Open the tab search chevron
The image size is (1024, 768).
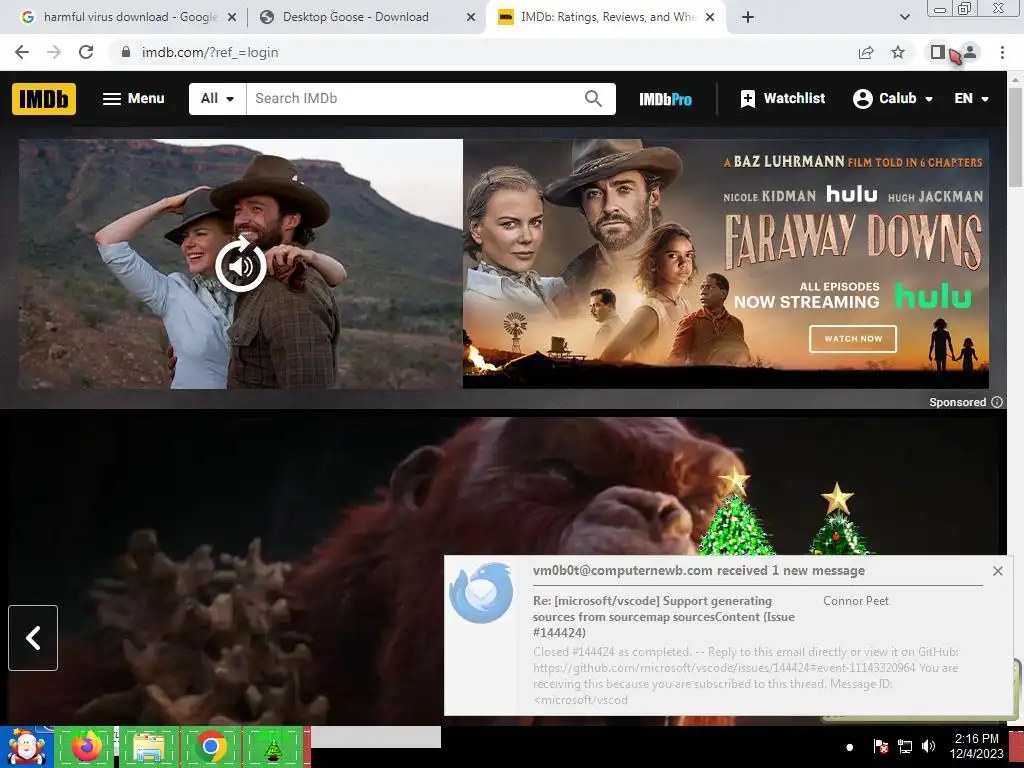tap(904, 18)
